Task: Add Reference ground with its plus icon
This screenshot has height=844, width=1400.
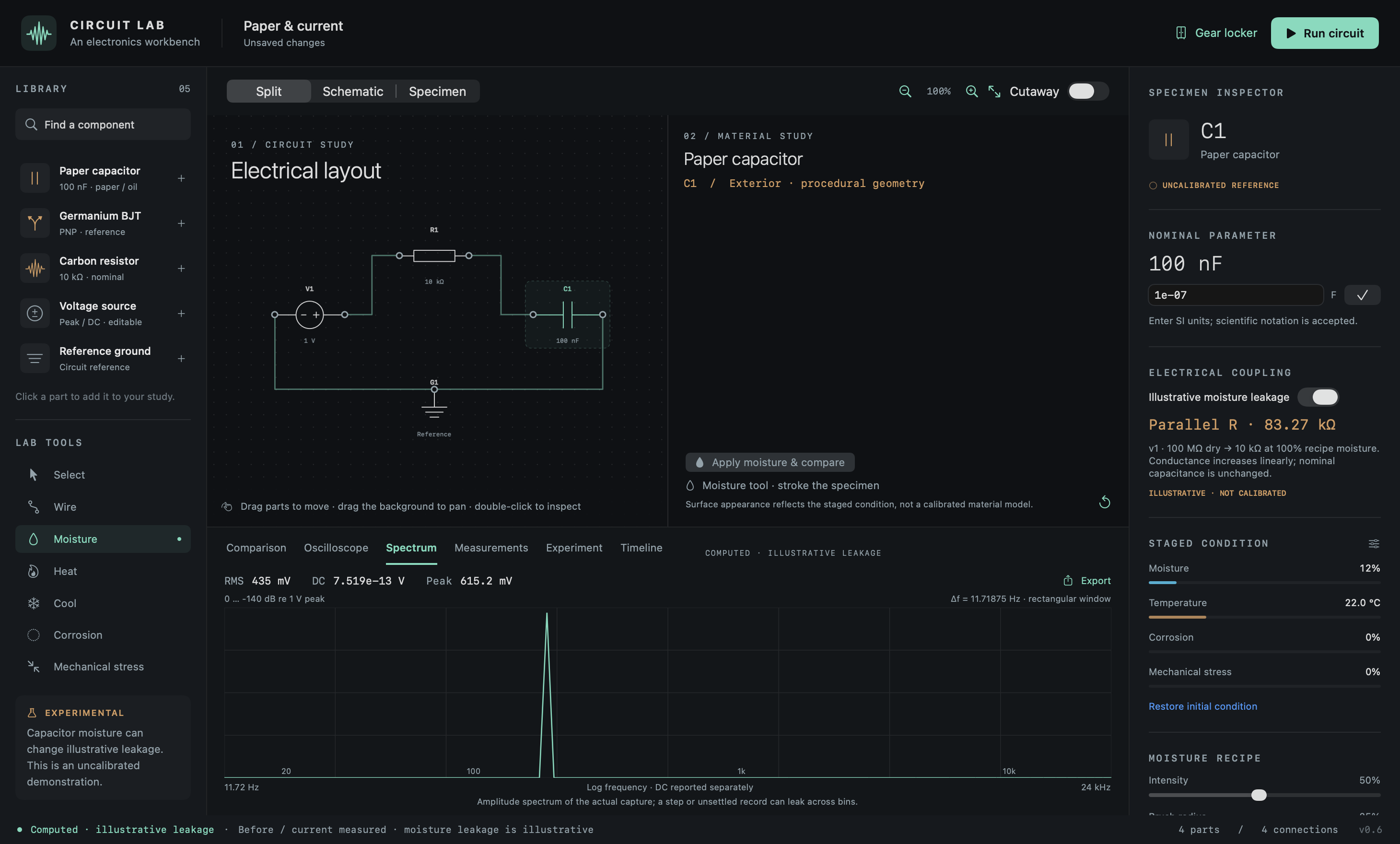Action: pyautogui.click(x=181, y=359)
